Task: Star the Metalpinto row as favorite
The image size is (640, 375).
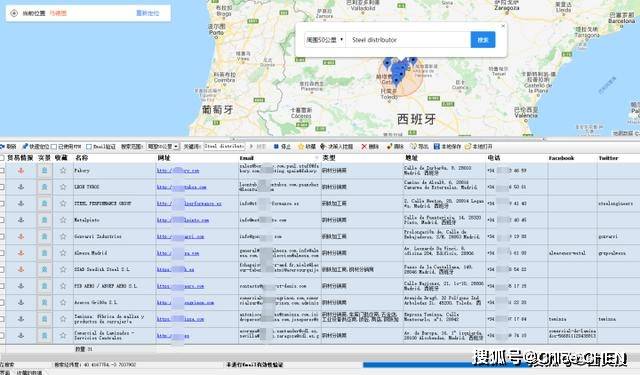Action: (x=63, y=220)
